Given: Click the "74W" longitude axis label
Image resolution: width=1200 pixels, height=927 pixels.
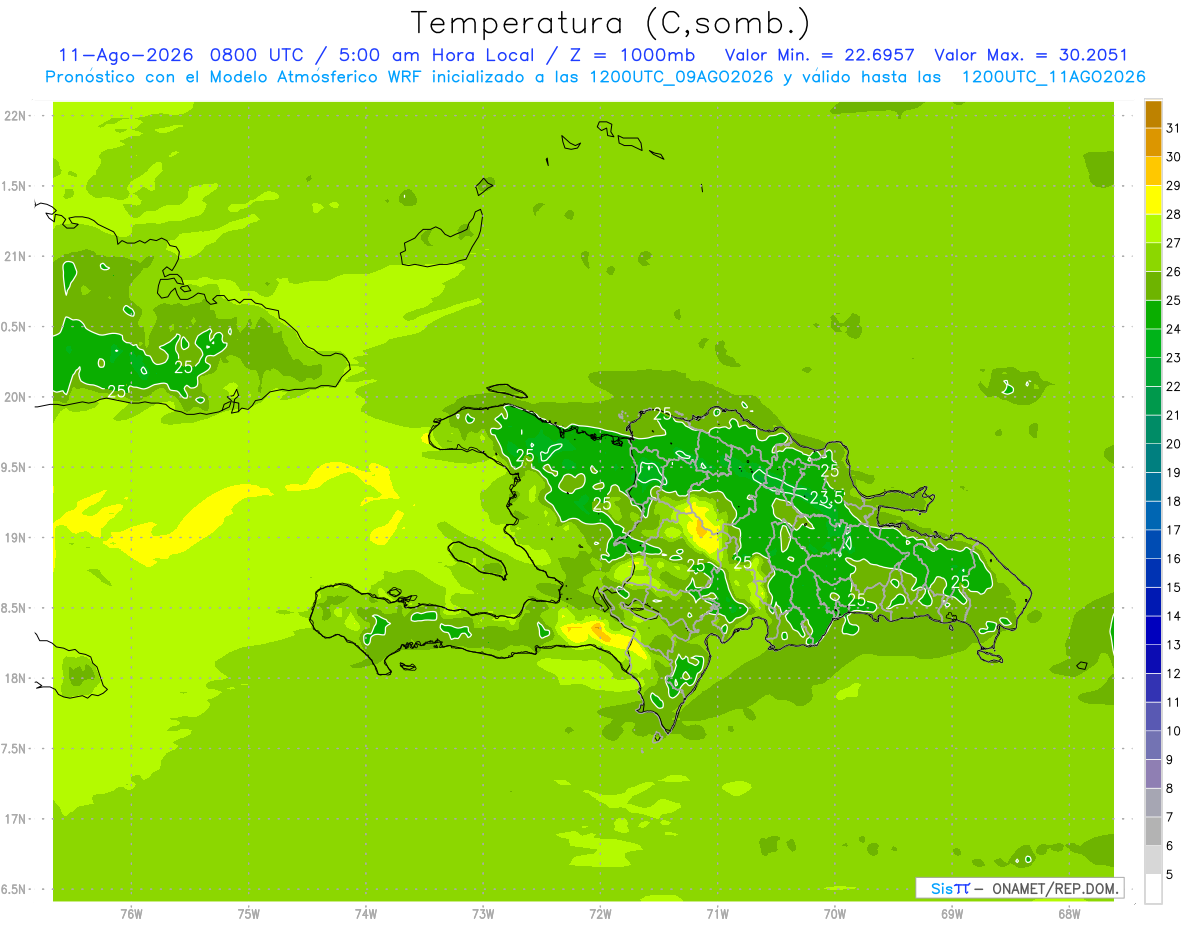Looking at the screenshot, I should (x=366, y=913).
